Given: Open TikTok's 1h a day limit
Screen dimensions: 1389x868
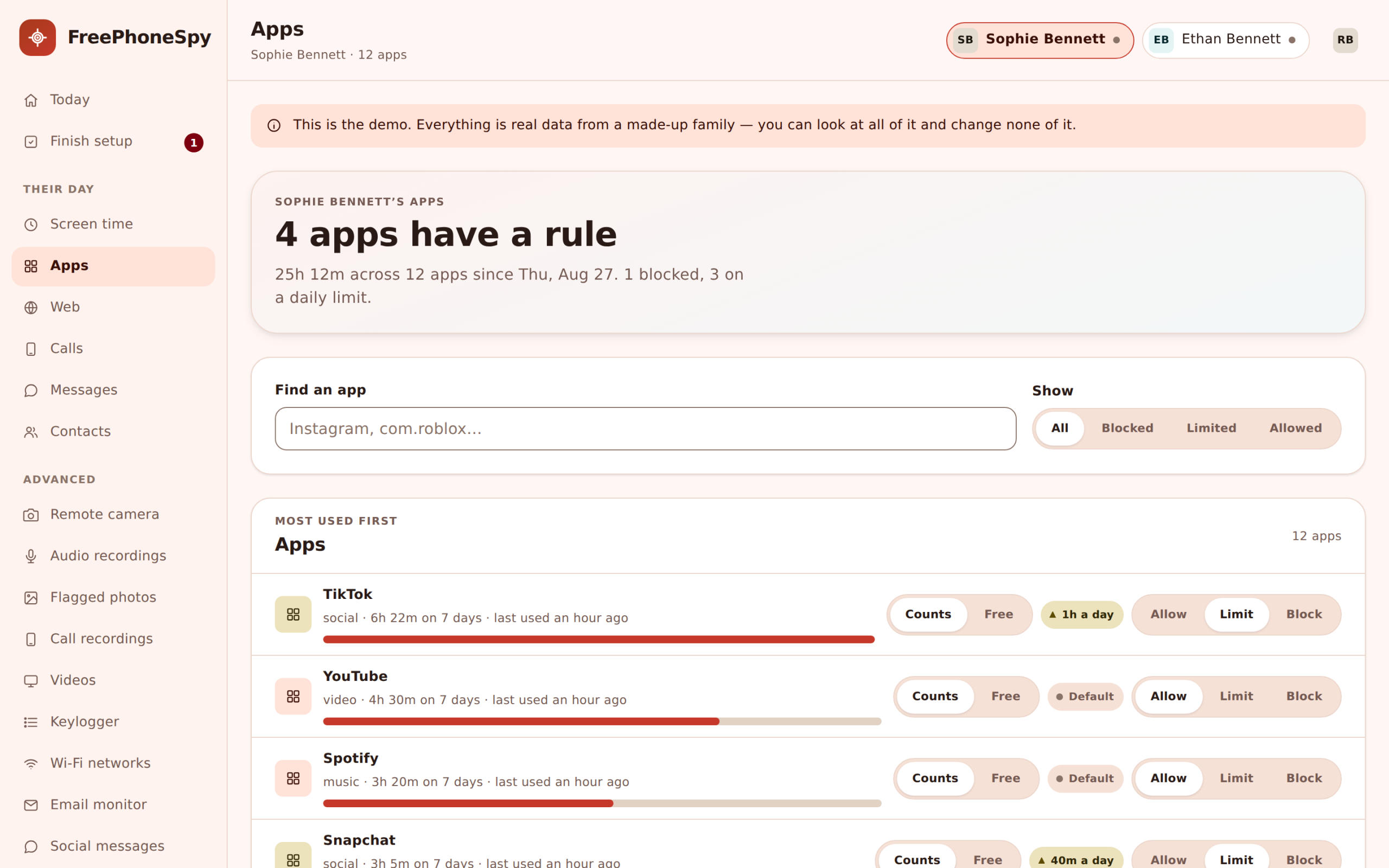Looking at the screenshot, I should tap(1081, 615).
